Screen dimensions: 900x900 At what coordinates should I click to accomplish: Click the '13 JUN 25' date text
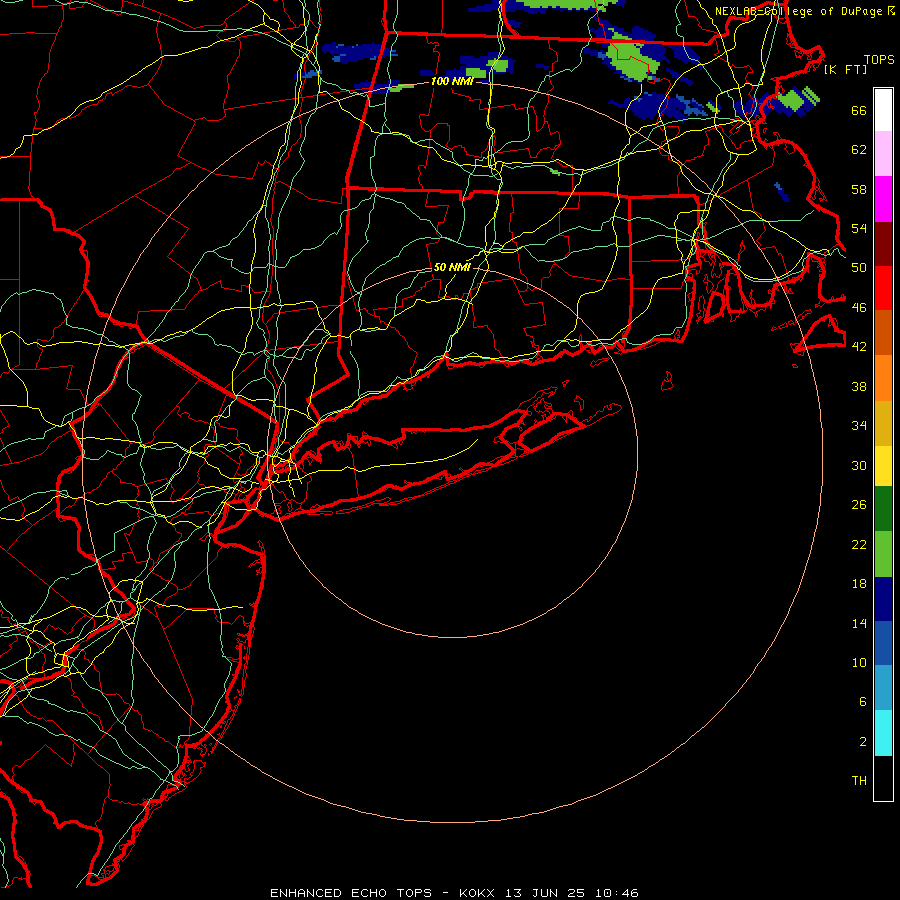(x=545, y=893)
